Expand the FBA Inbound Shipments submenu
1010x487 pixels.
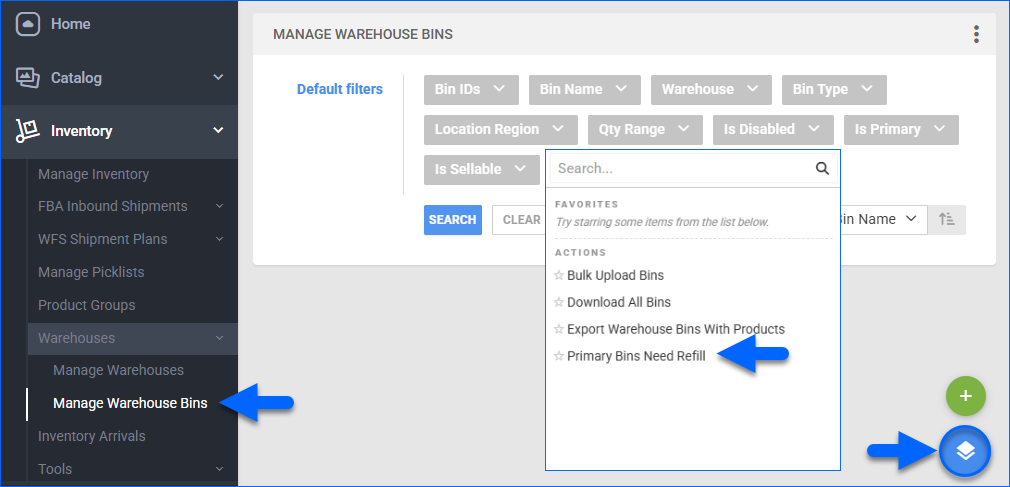coord(218,206)
